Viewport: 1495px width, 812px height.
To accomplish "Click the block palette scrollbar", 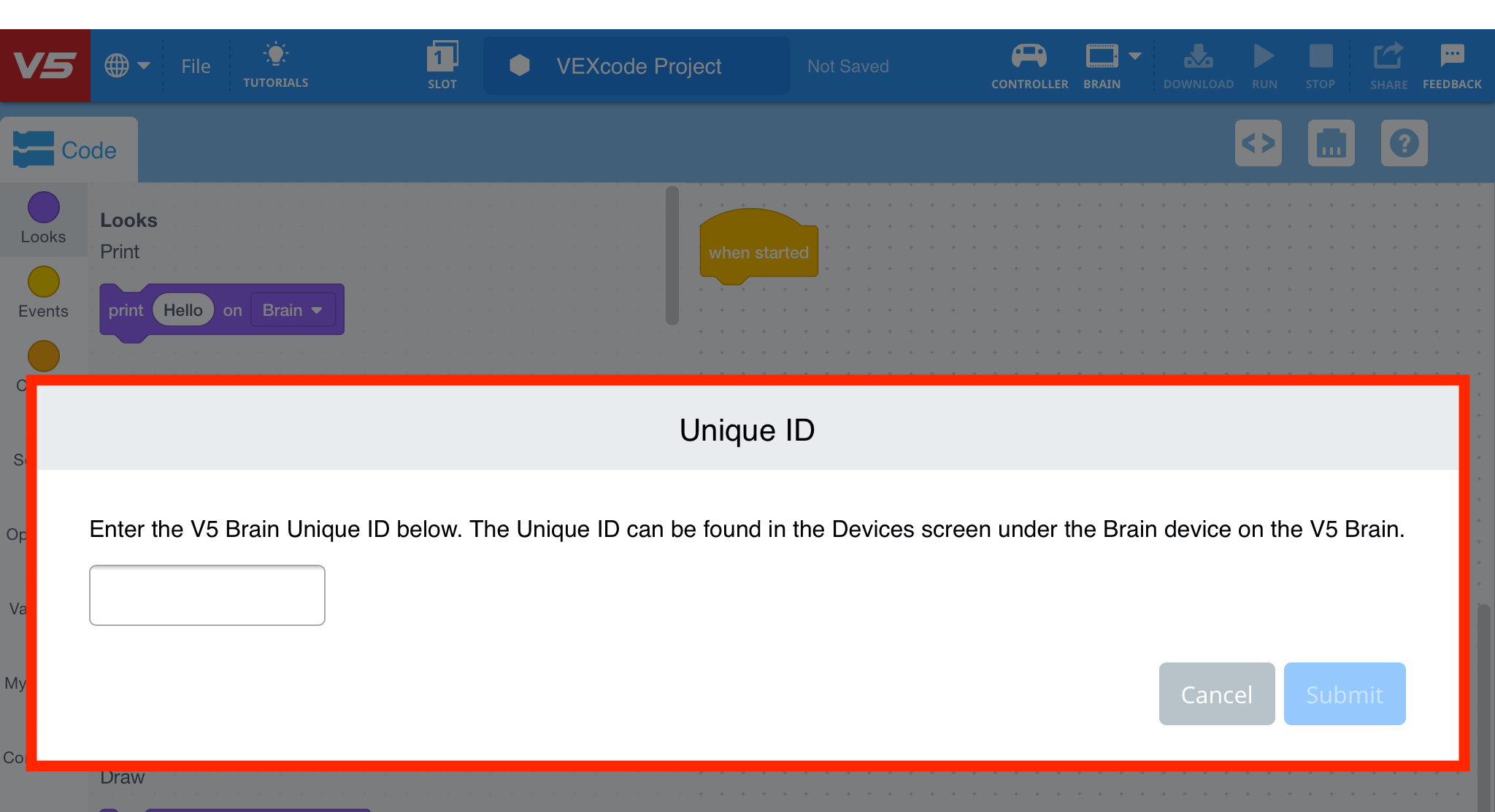I will click(x=672, y=255).
